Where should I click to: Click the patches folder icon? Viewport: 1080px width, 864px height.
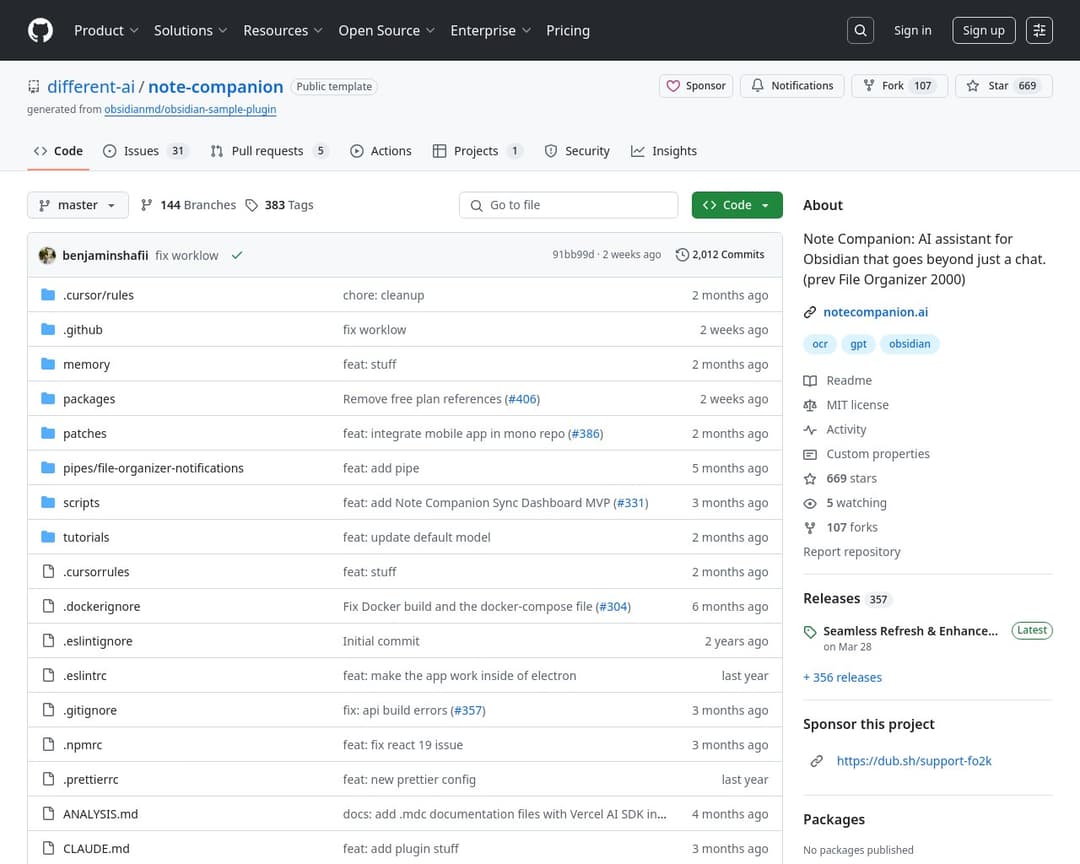48,433
